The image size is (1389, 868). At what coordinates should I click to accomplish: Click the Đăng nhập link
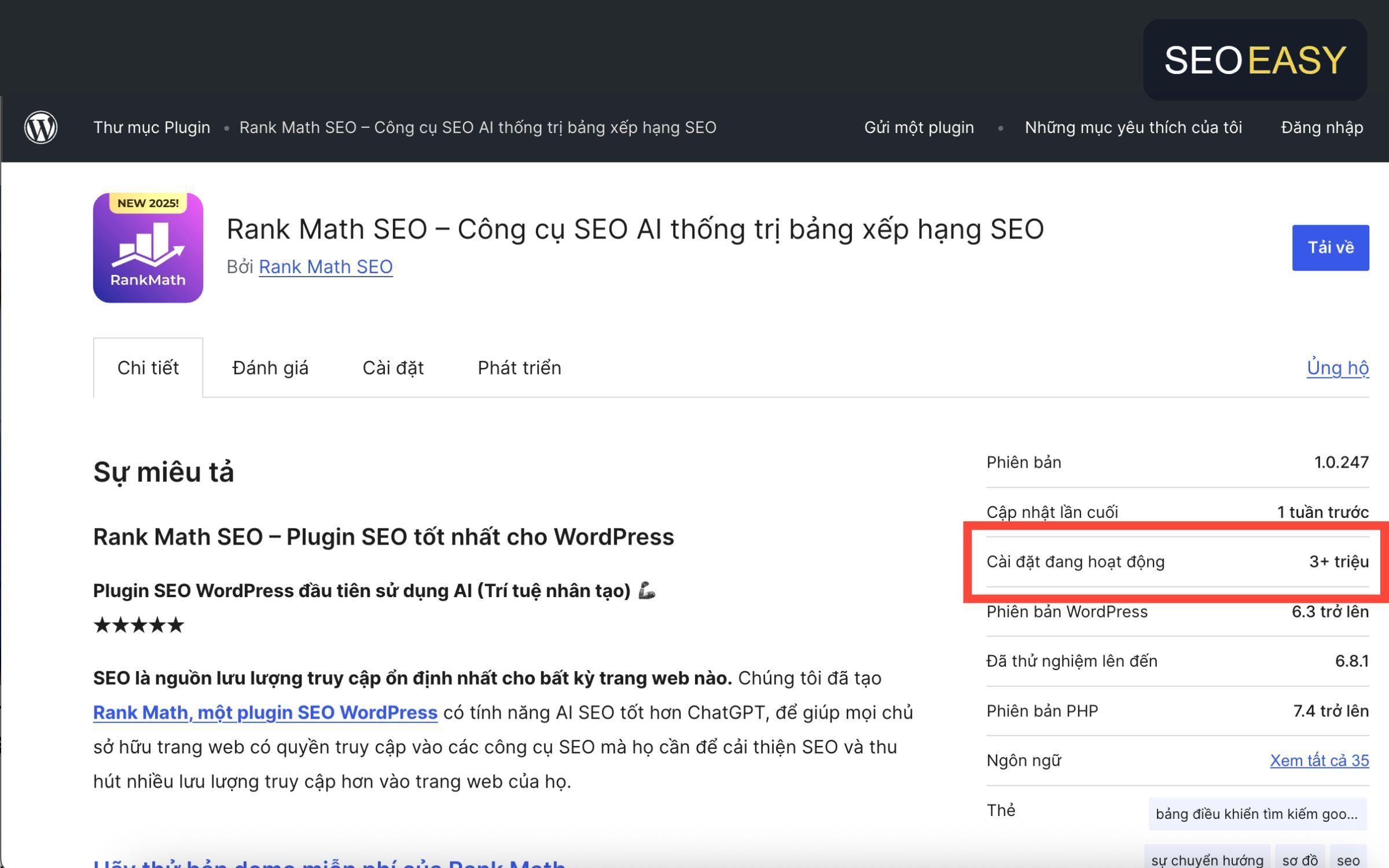coord(1322,127)
